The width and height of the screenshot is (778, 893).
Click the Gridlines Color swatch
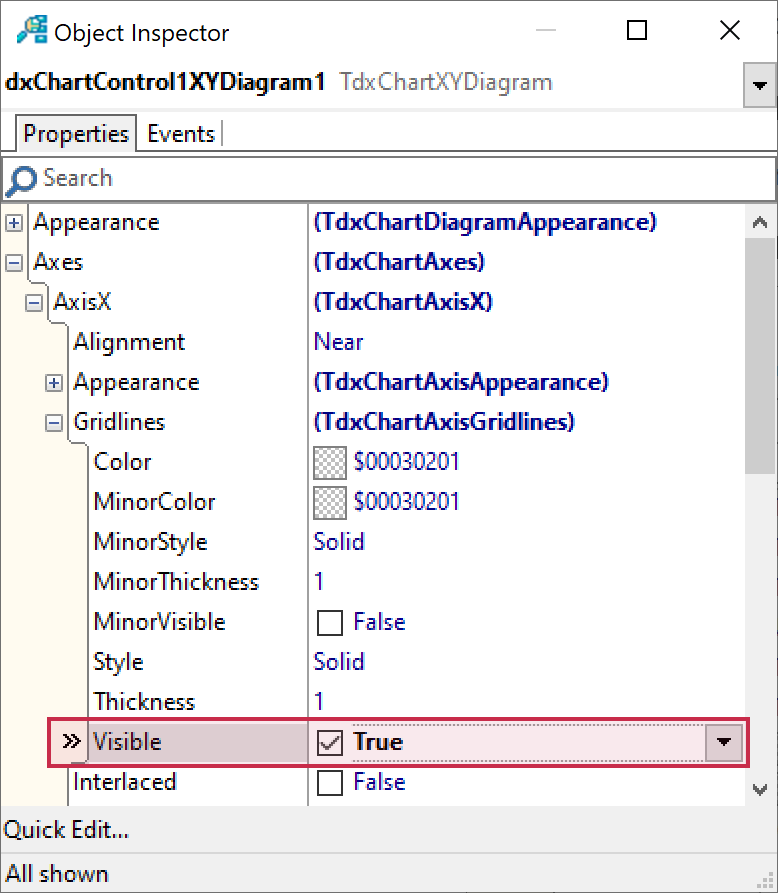(x=329, y=463)
